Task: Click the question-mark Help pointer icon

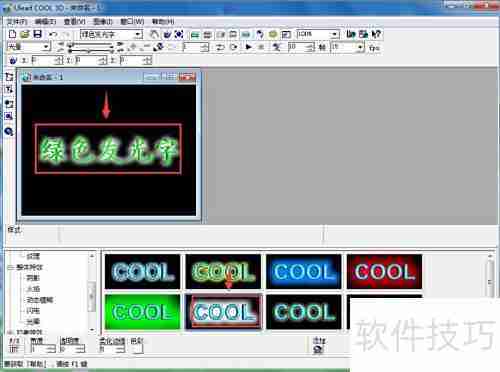Action: click(376, 34)
